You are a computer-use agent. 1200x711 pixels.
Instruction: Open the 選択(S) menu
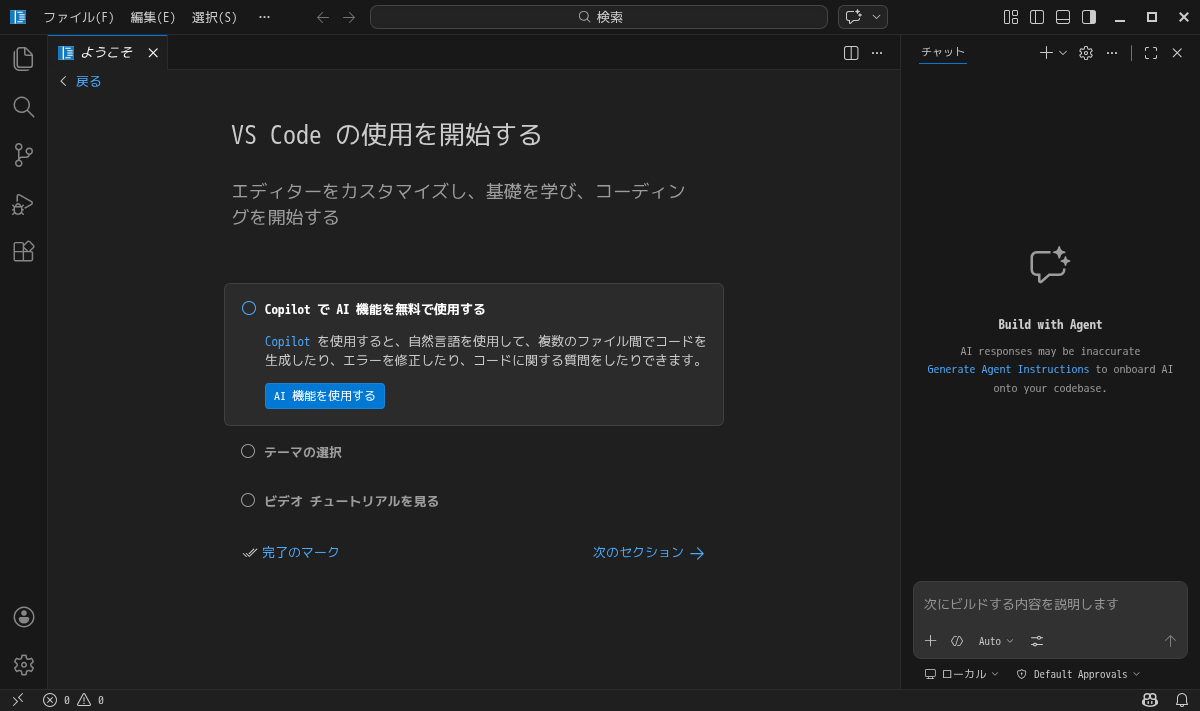pyautogui.click(x=215, y=17)
